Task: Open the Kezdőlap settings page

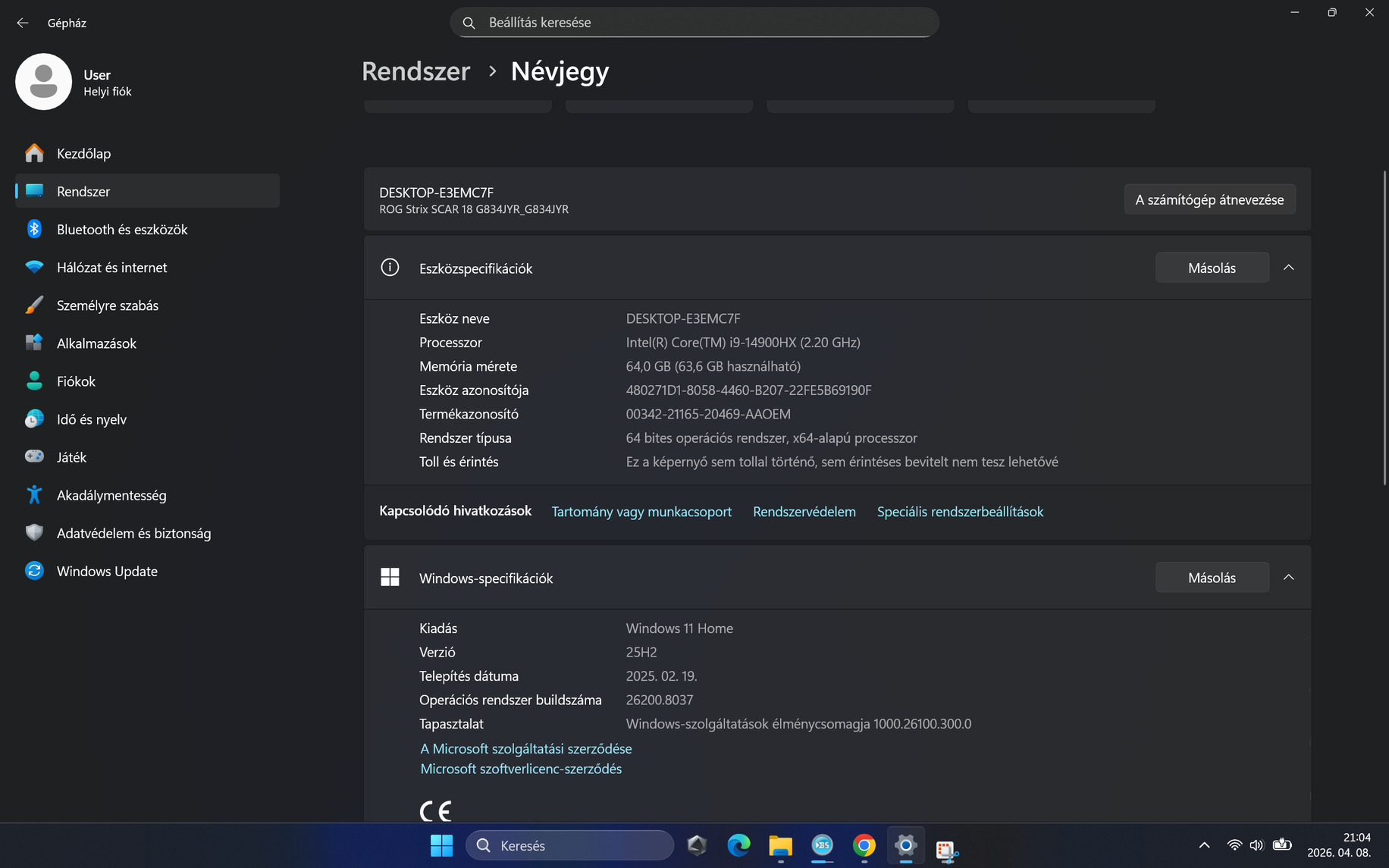Action: pos(147,153)
